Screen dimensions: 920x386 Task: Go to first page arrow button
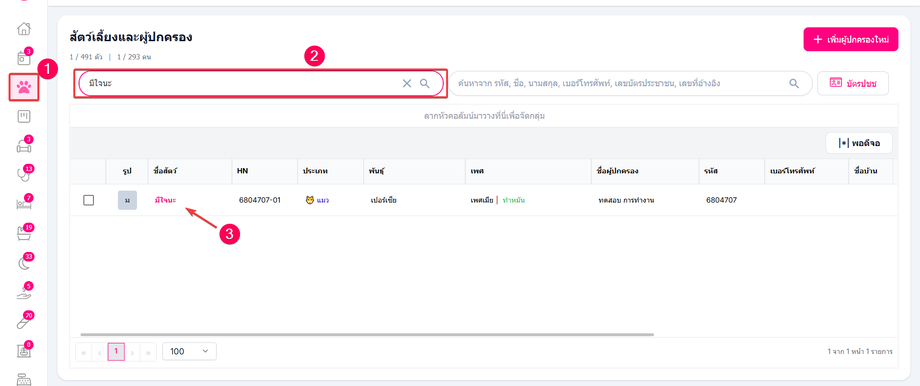click(x=83, y=352)
